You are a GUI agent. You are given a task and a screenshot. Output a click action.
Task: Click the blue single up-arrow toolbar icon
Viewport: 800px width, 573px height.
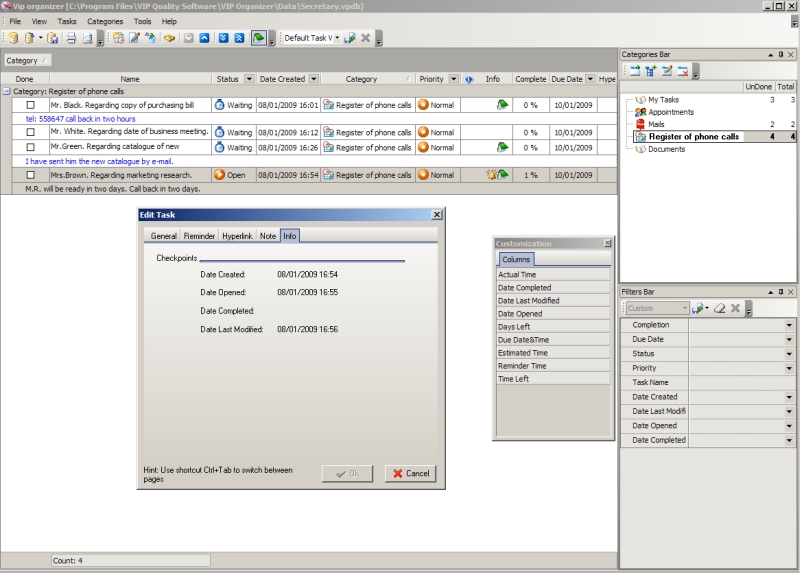coord(204,38)
